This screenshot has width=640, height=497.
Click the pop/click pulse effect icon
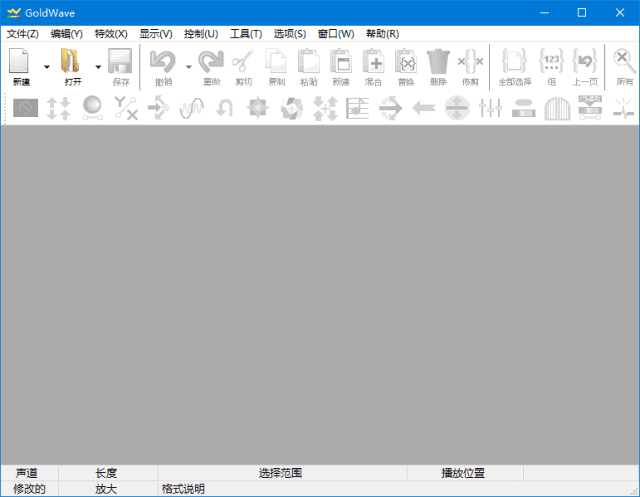(624, 109)
